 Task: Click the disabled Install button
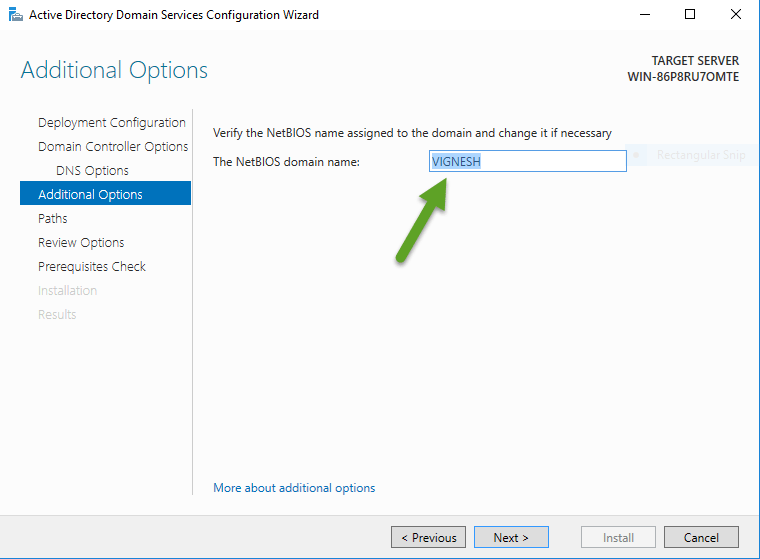[x=618, y=537]
